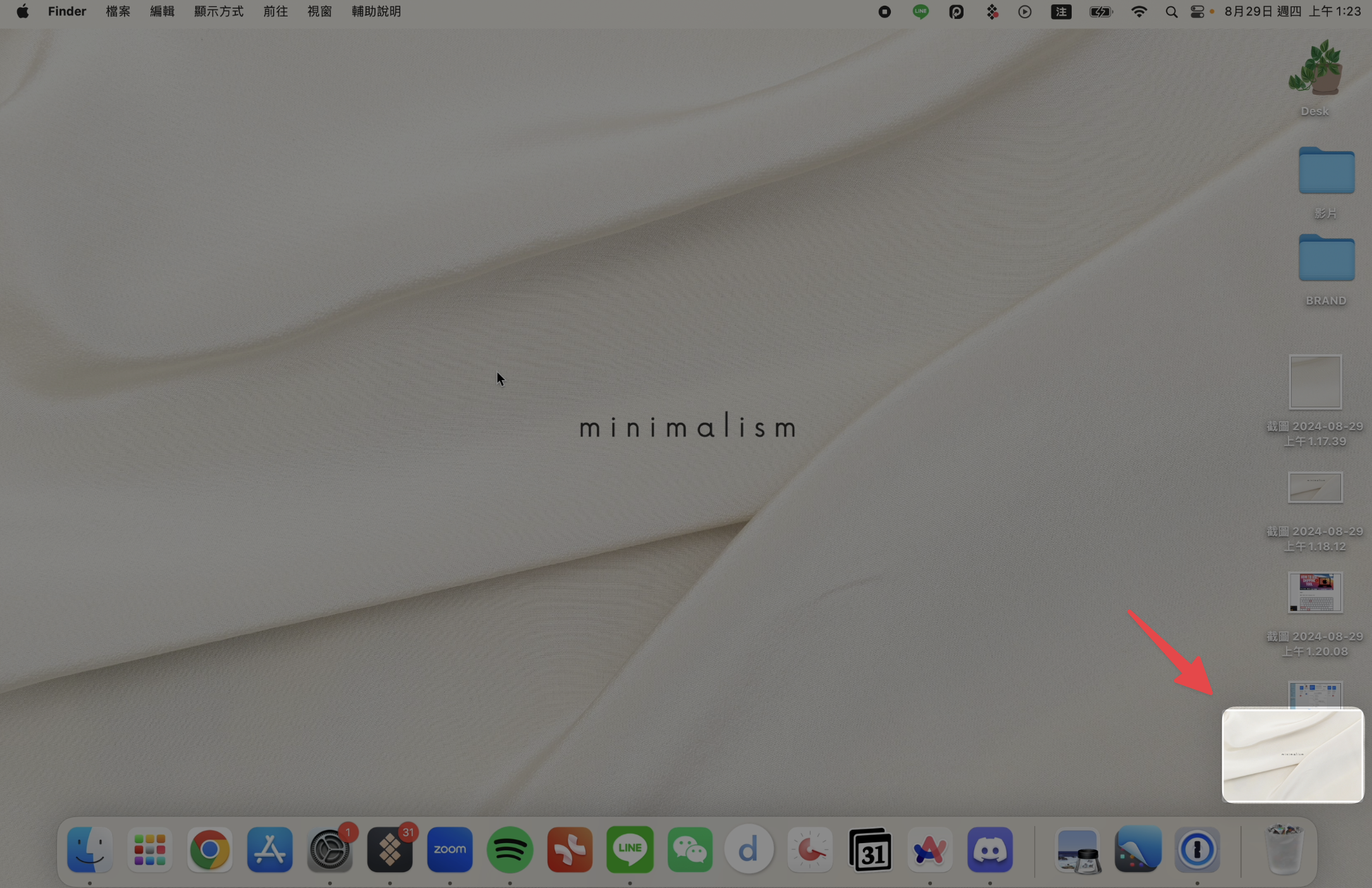This screenshot has width=1372, height=888.
Task: Open Spotify from the Dock
Action: pos(510,849)
